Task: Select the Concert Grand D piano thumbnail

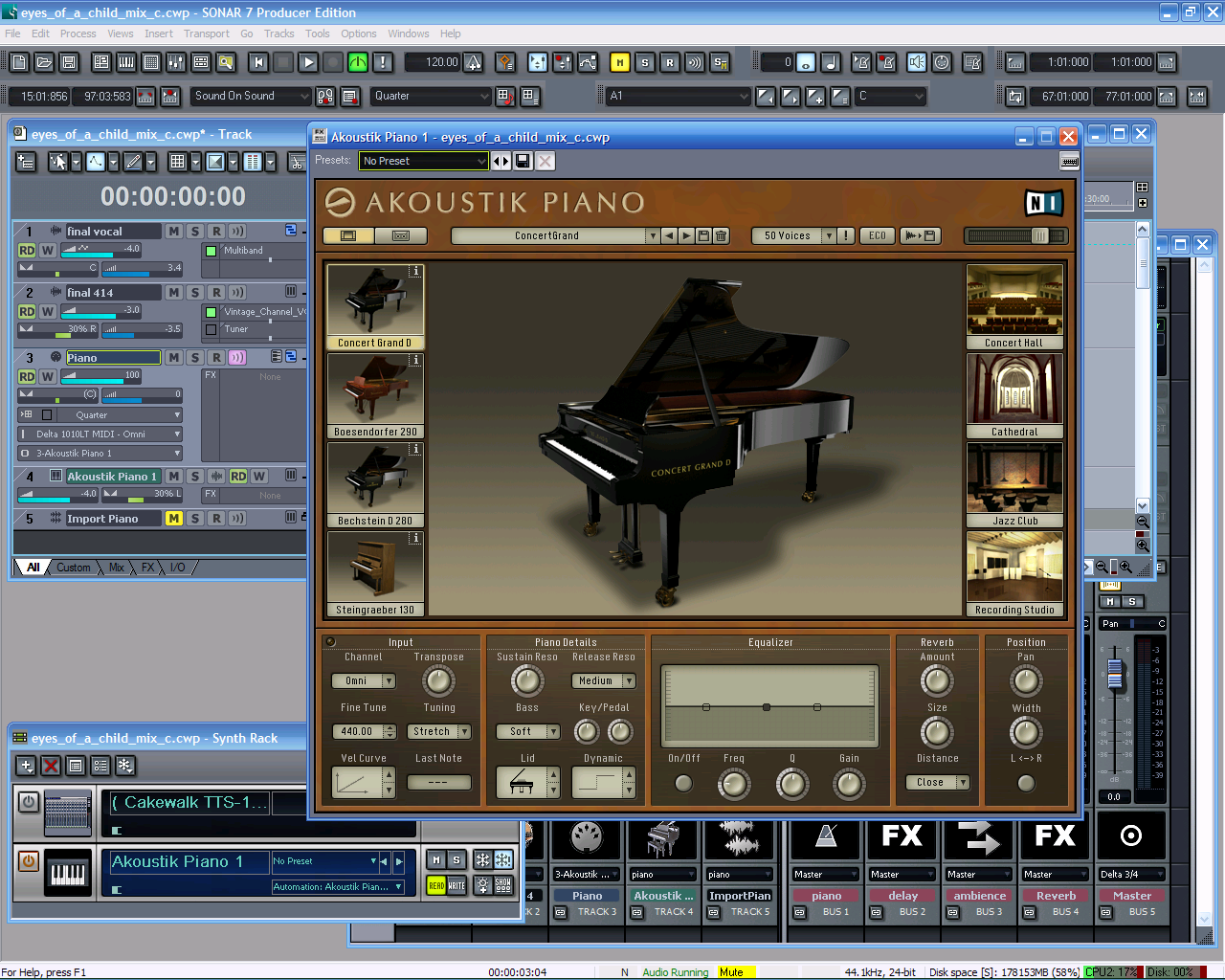Action: [x=375, y=307]
